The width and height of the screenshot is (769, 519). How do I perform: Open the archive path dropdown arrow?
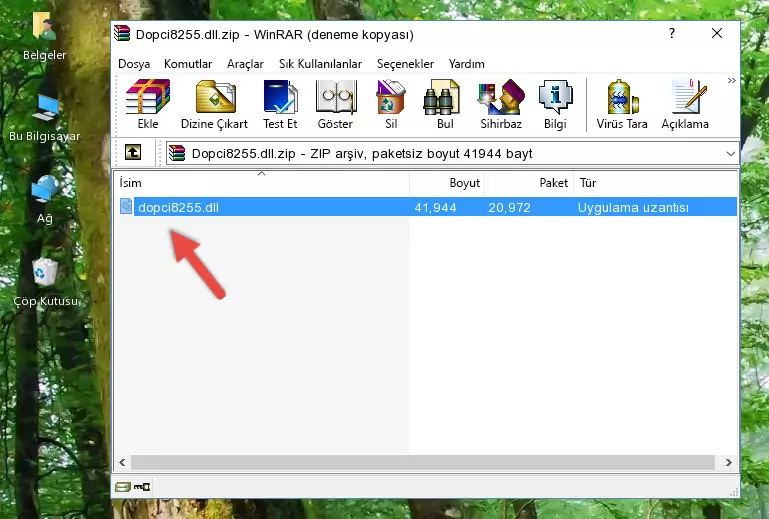point(731,154)
